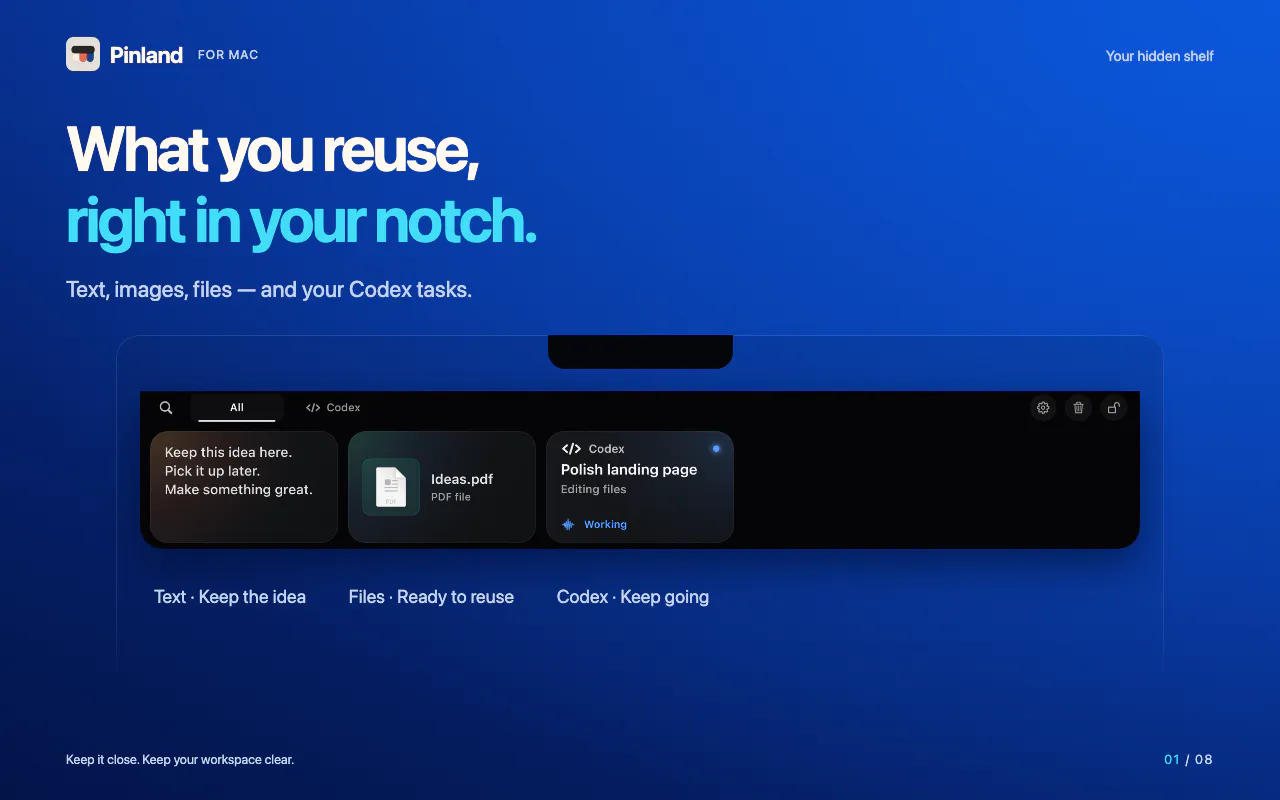Click the 'right in your notch.' headline
This screenshot has height=800, width=1280.
click(302, 222)
